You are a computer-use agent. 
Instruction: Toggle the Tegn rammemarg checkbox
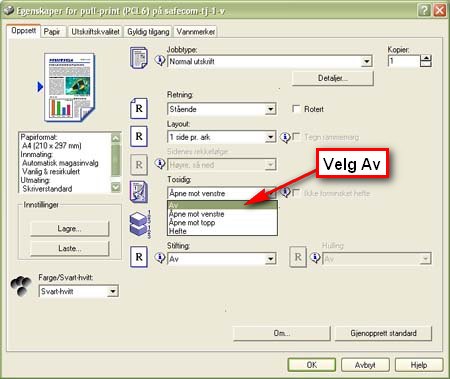pos(296,137)
